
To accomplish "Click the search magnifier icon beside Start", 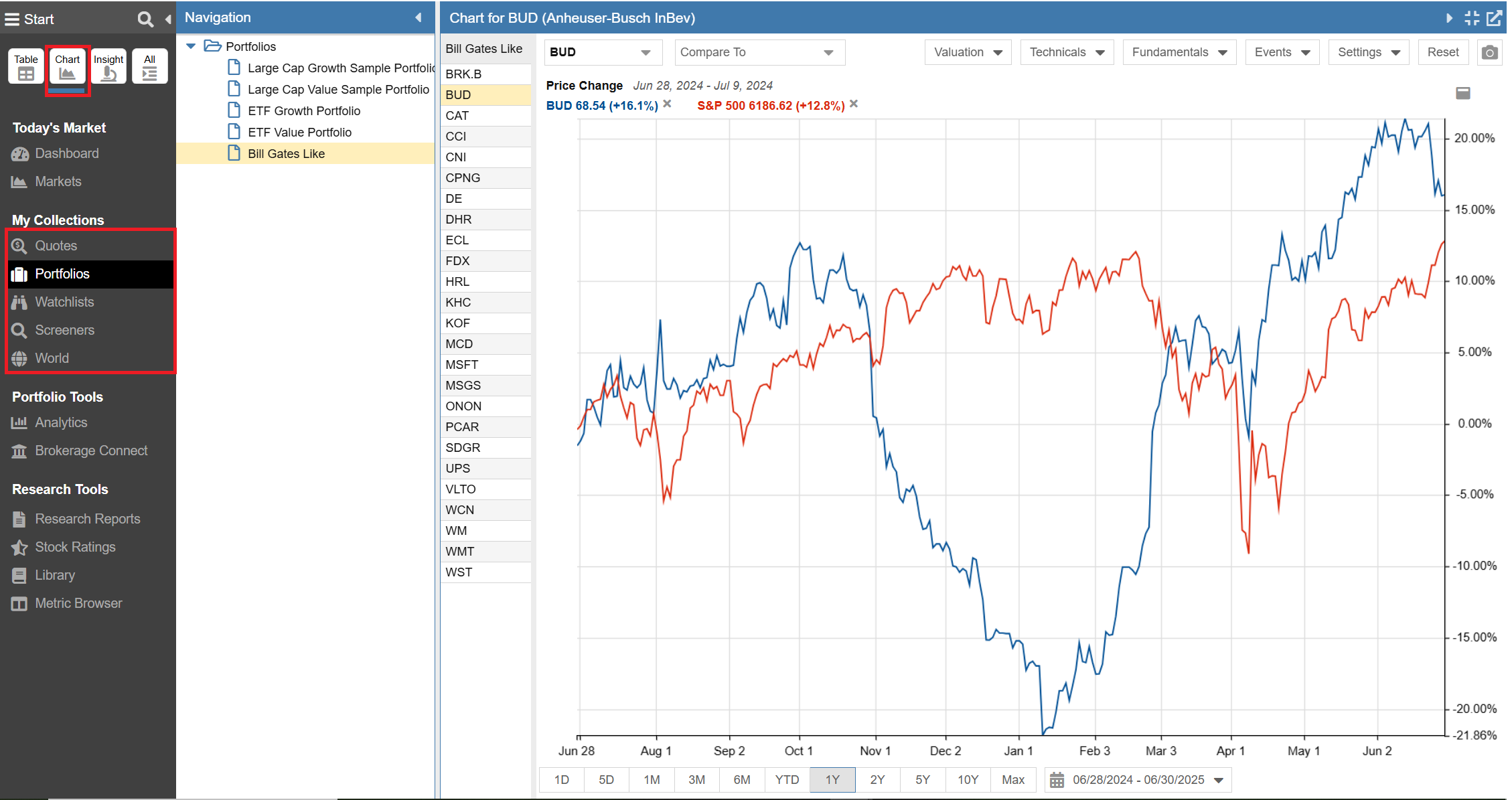I will (x=145, y=19).
